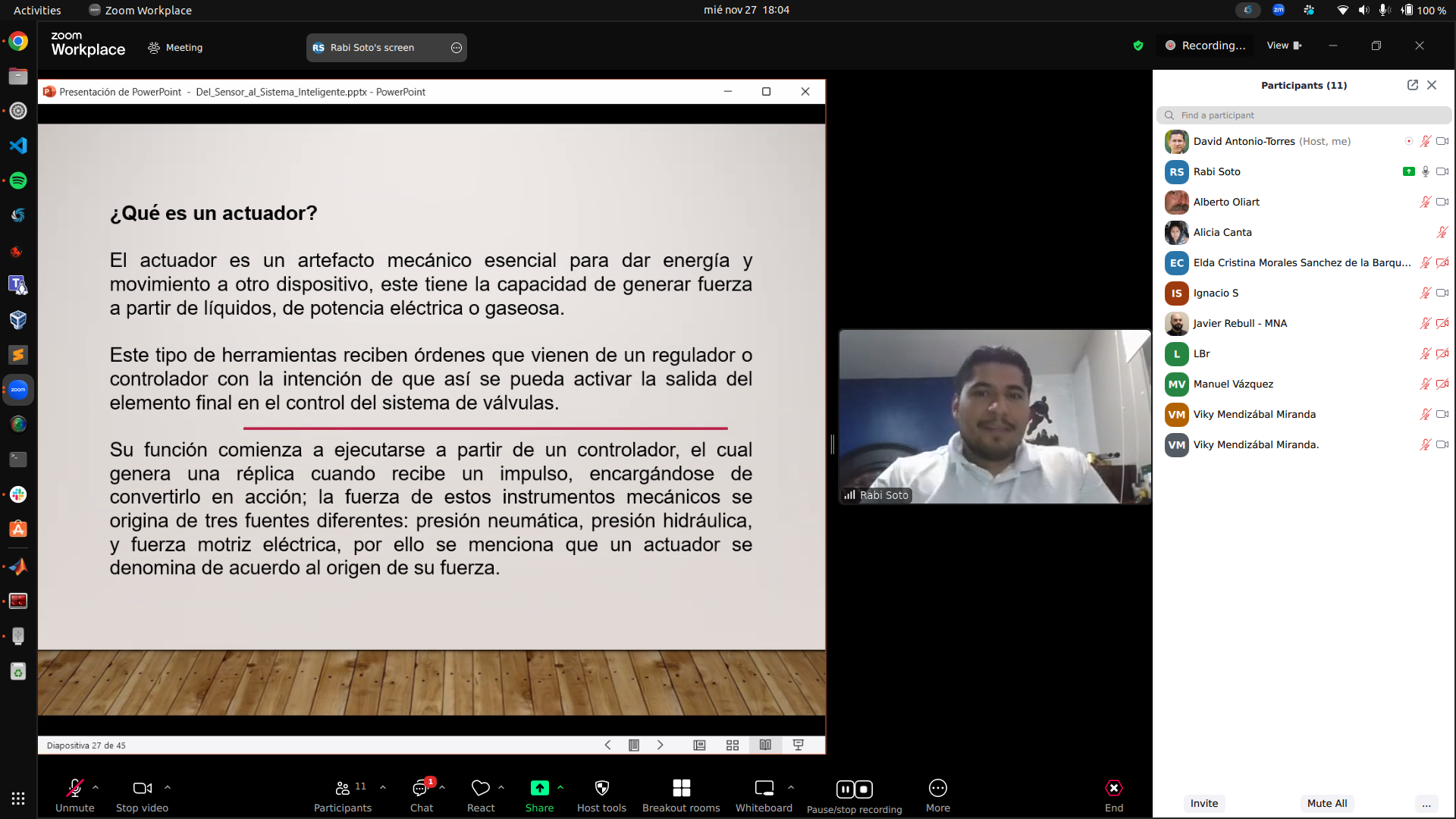
Task: Toggle Javier Rebull's camera icon
Action: pyautogui.click(x=1442, y=324)
